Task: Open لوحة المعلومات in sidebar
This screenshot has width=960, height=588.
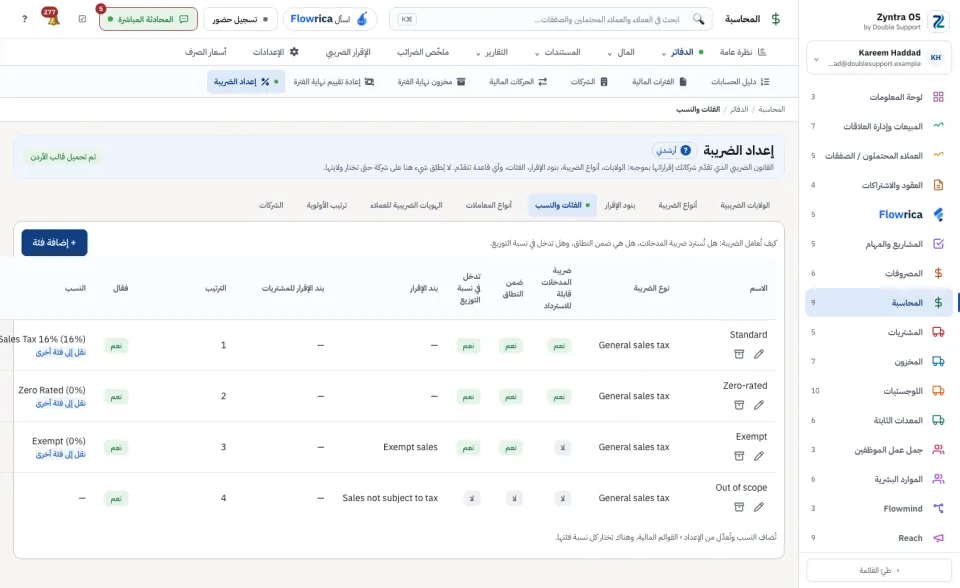Action: 879,97
